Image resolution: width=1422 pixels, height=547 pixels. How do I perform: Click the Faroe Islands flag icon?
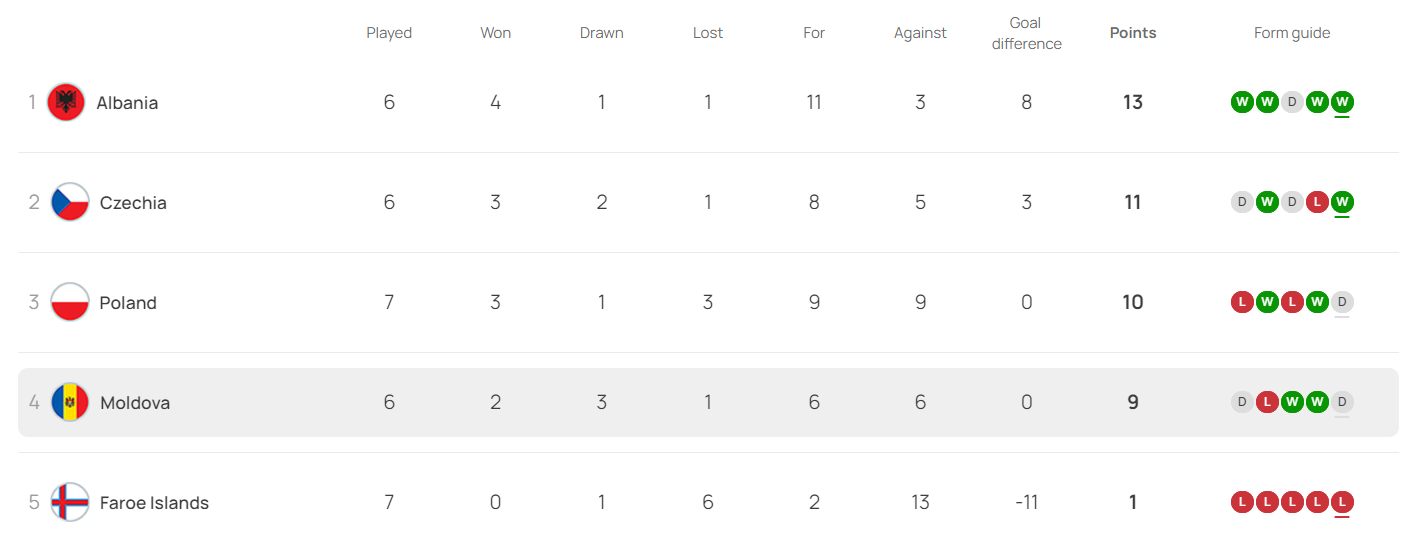[70, 502]
